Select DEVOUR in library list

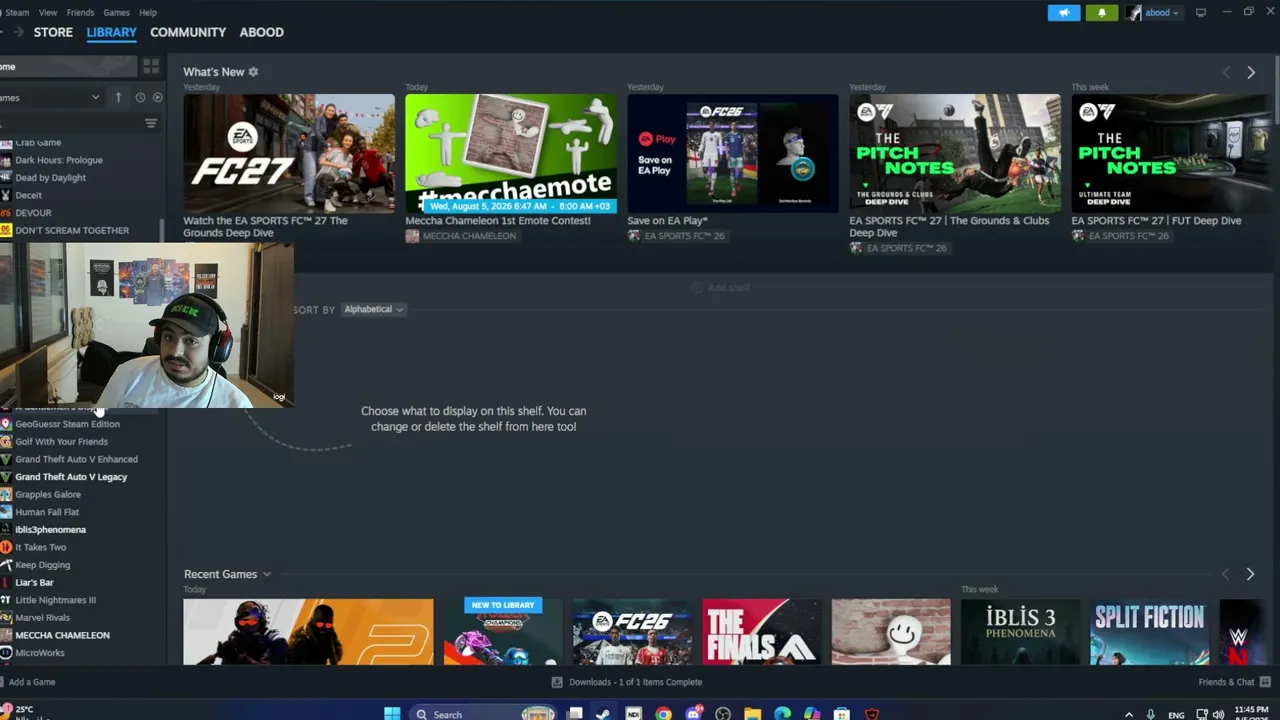pos(33,213)
